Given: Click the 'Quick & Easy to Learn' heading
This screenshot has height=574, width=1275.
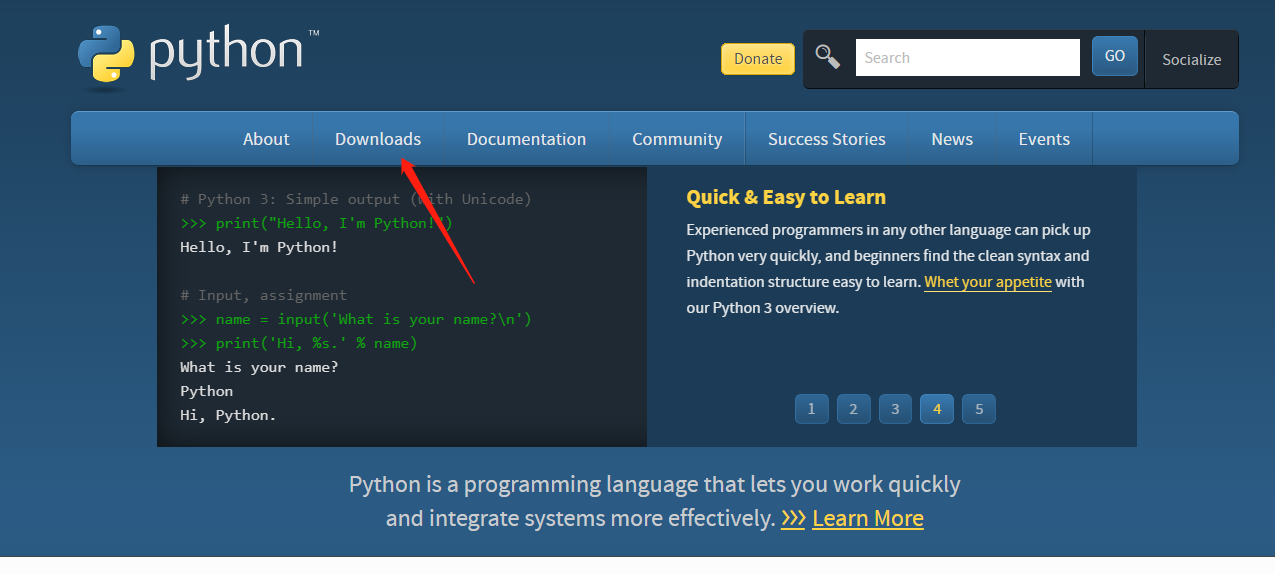Looking at the screenshot, I should tap(786, 197).
